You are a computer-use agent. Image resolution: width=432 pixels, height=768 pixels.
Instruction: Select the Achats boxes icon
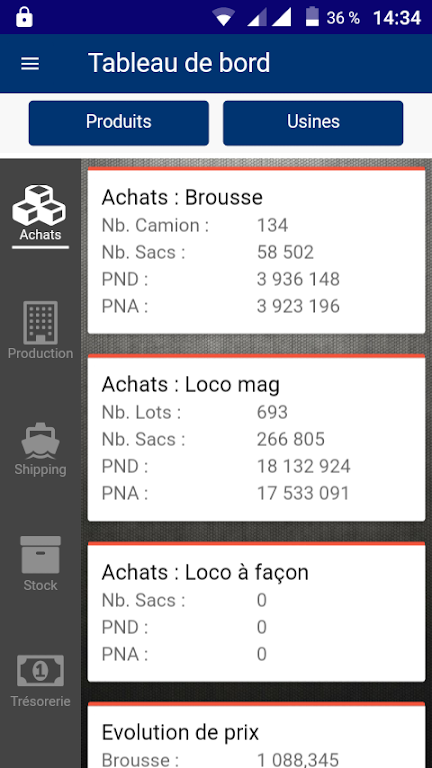pos(39,205)
